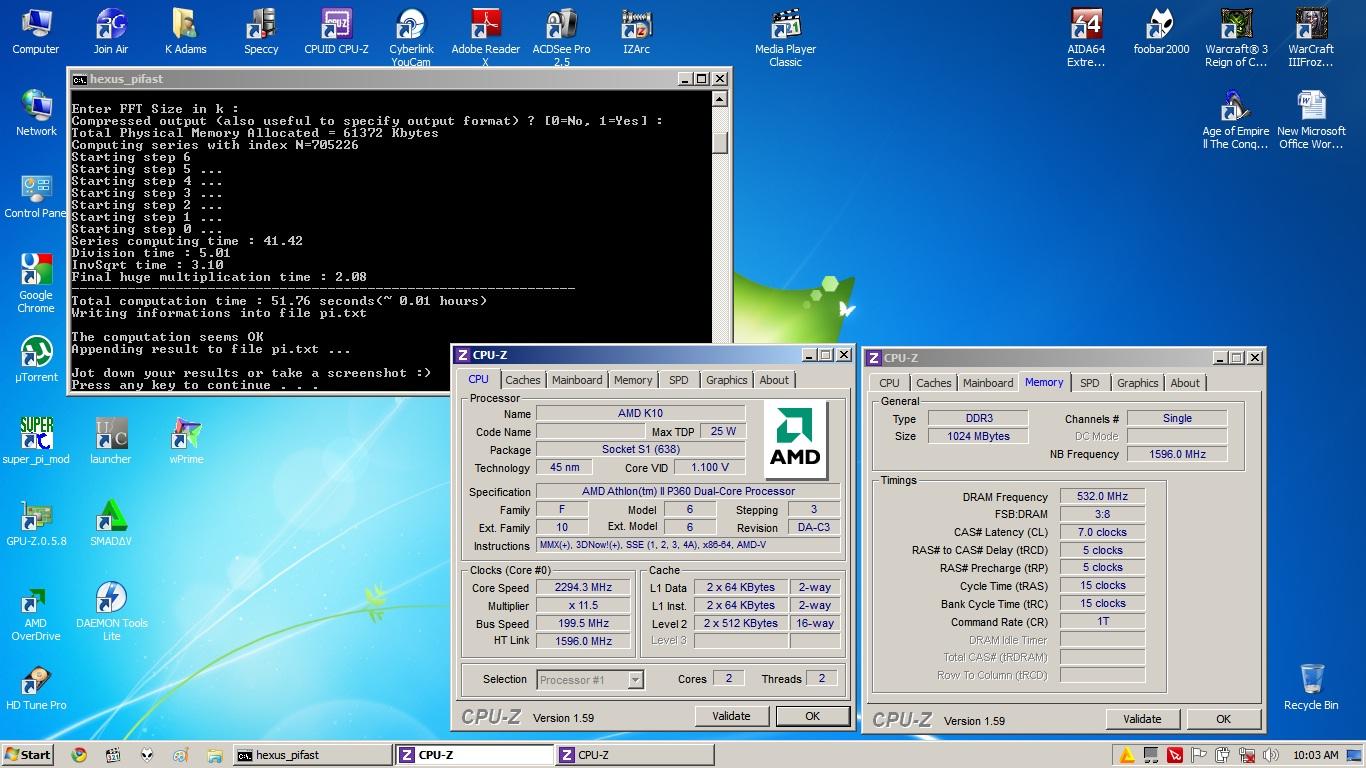Select SPD tab in left CPU-Z window
This screenshot has height=768, width=1366.
(x=679, y=380)
